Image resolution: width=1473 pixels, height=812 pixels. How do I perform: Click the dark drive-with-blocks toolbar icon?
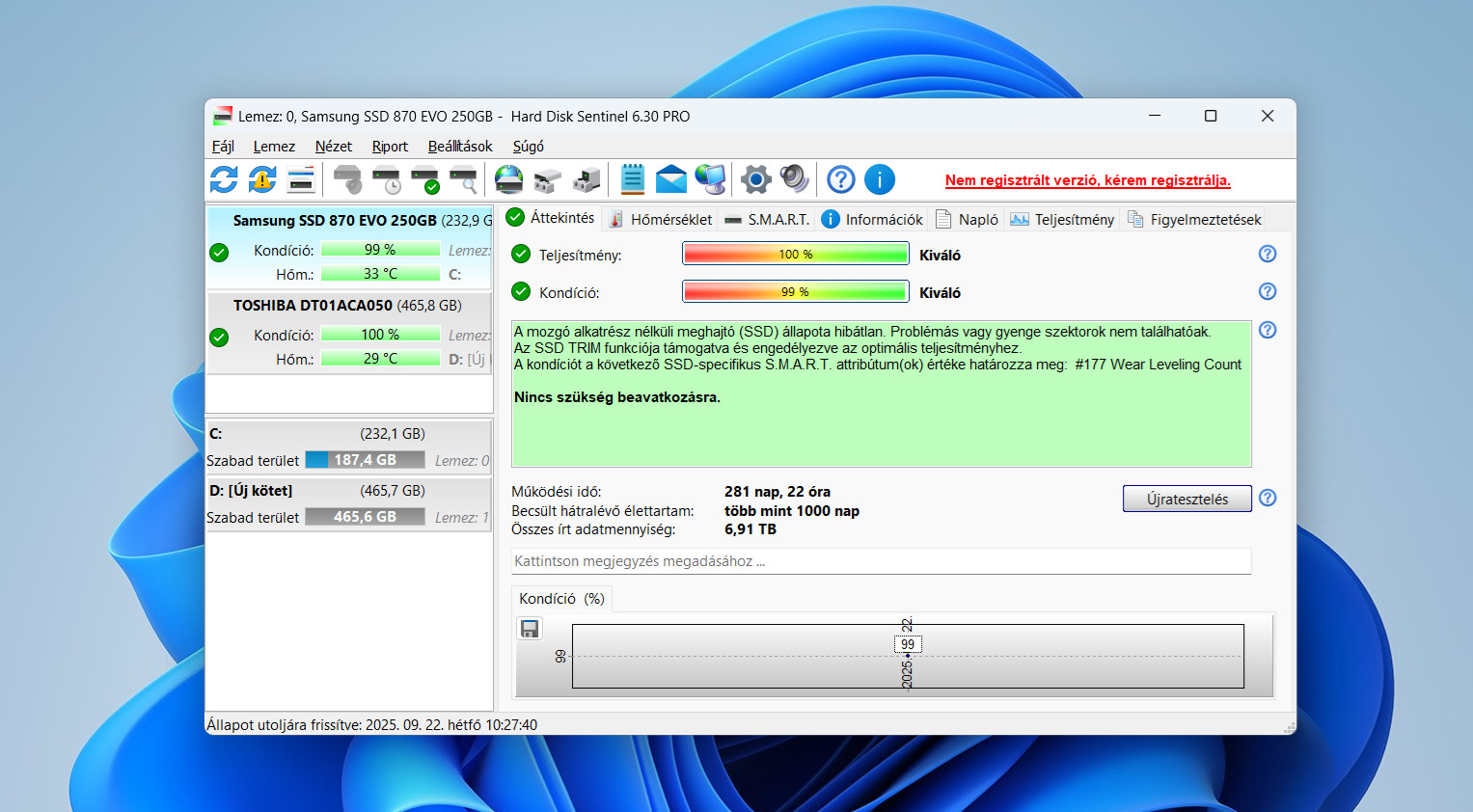[586, 179]
